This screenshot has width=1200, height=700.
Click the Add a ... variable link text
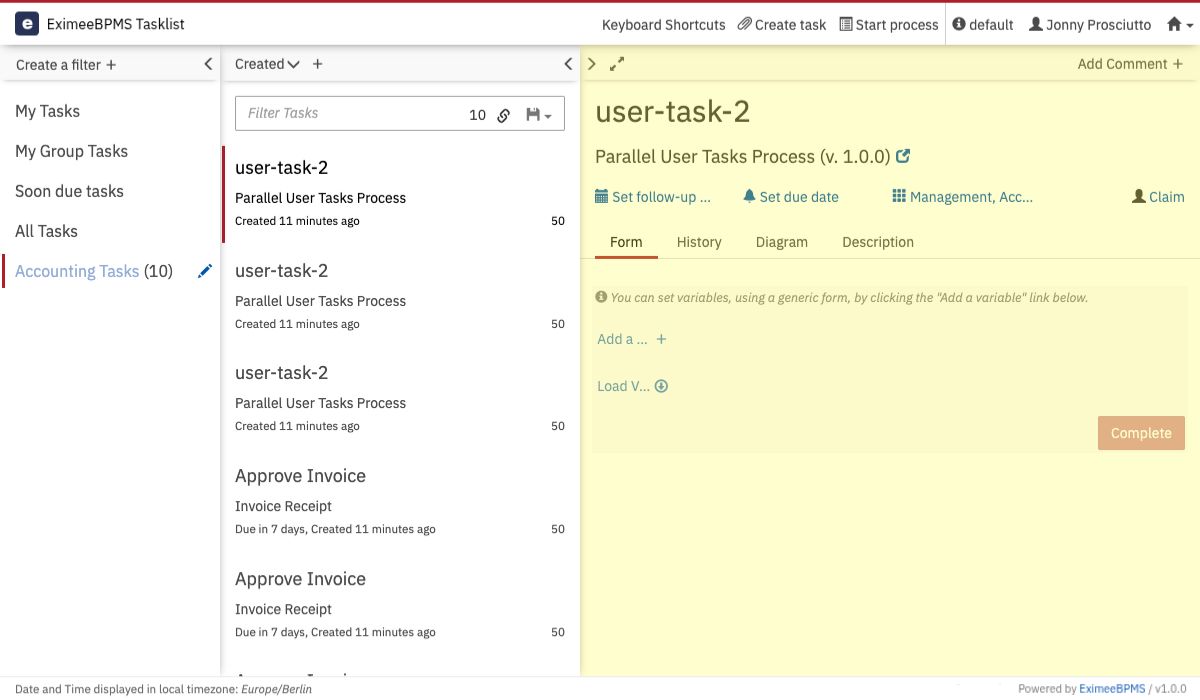click(622, 339)
